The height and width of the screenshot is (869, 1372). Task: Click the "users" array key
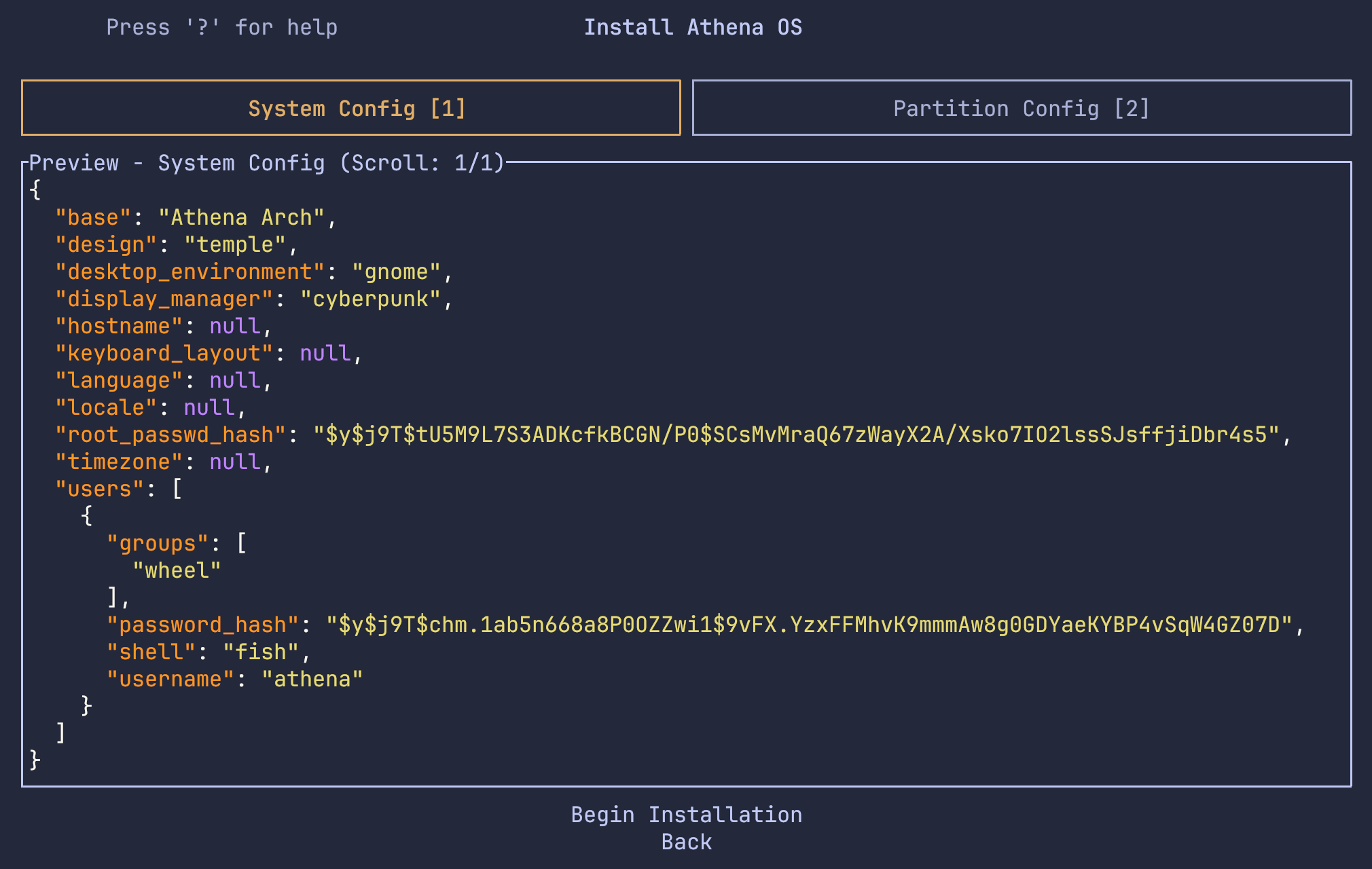(99, 489)
